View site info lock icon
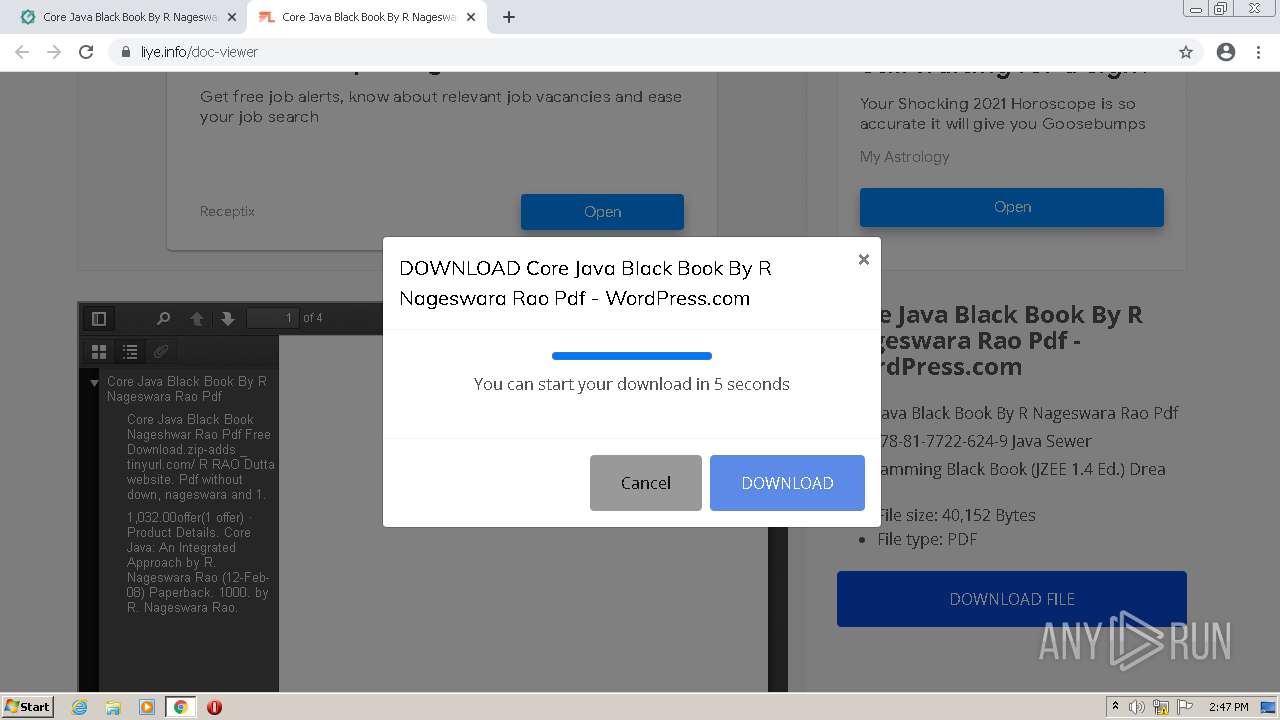Image resolution: width=1280 pixels, height=720 pixels. 126,52
